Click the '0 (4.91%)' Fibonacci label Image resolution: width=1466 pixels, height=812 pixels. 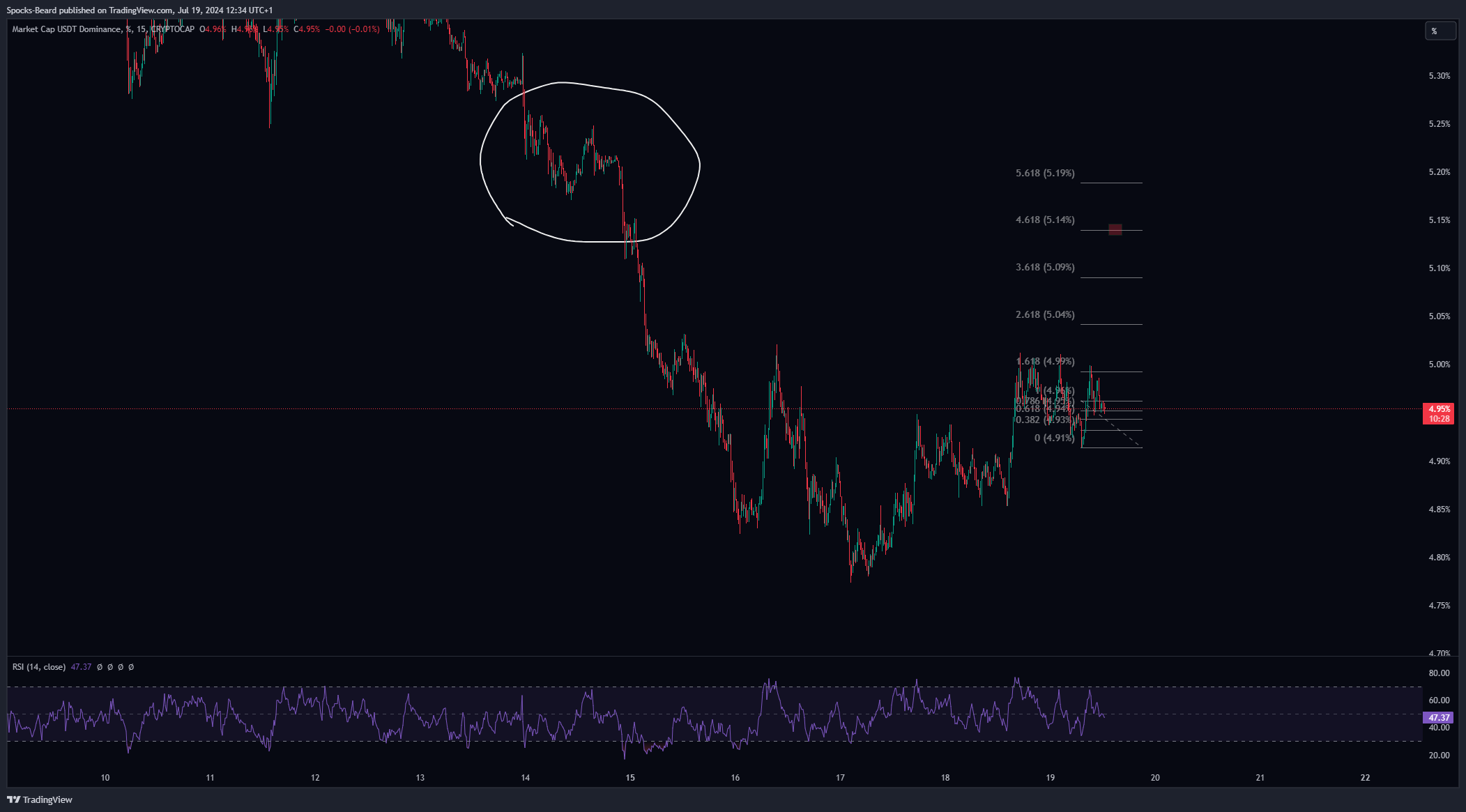[x=1054, y=438]
